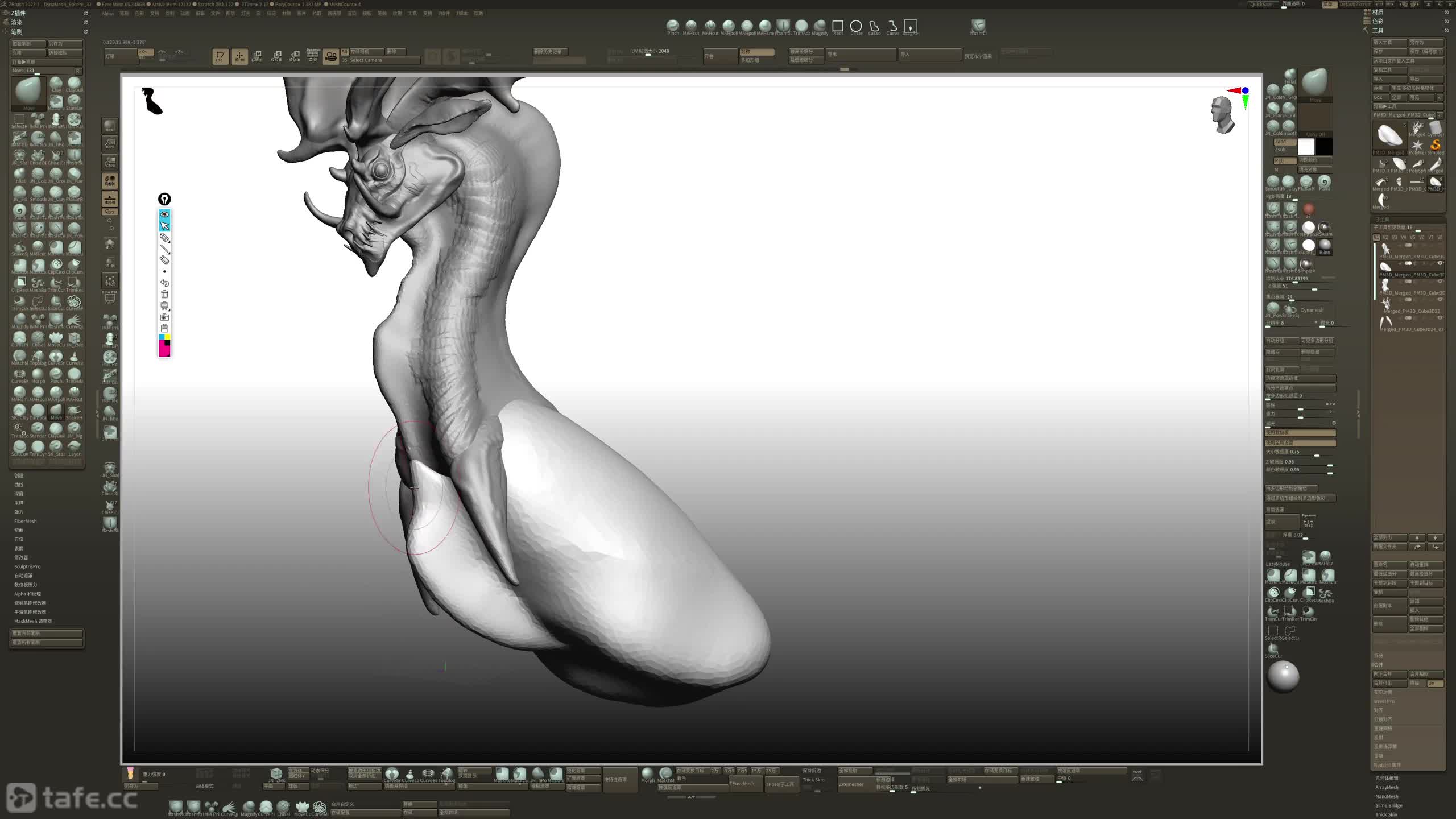Select the Merged_PM3D_Cube3D24_02 subtool row
1456x819 pixels.
tap(1410, 324)
